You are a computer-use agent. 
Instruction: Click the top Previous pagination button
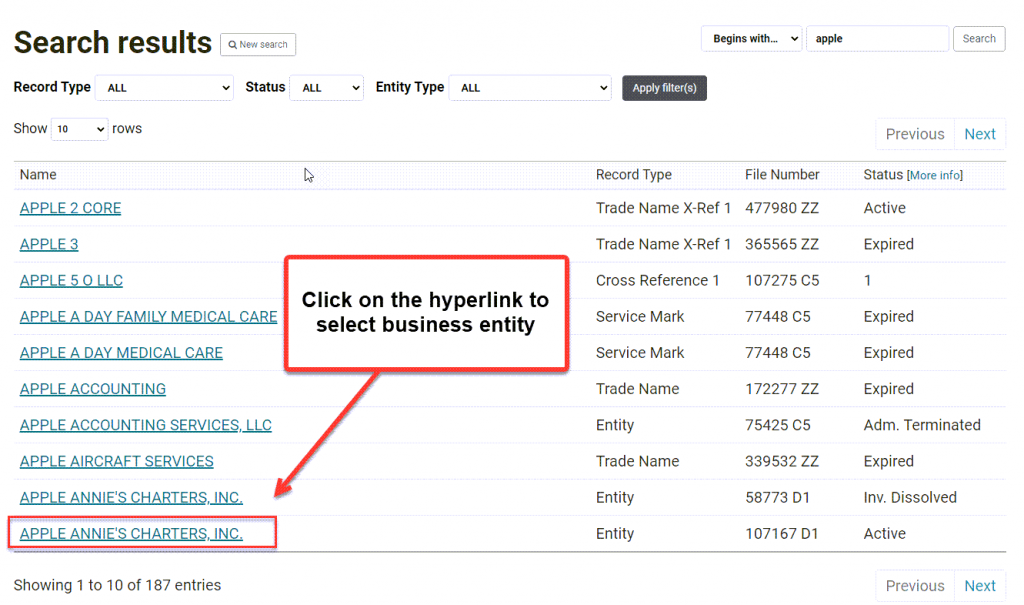[x=915, y=134]
